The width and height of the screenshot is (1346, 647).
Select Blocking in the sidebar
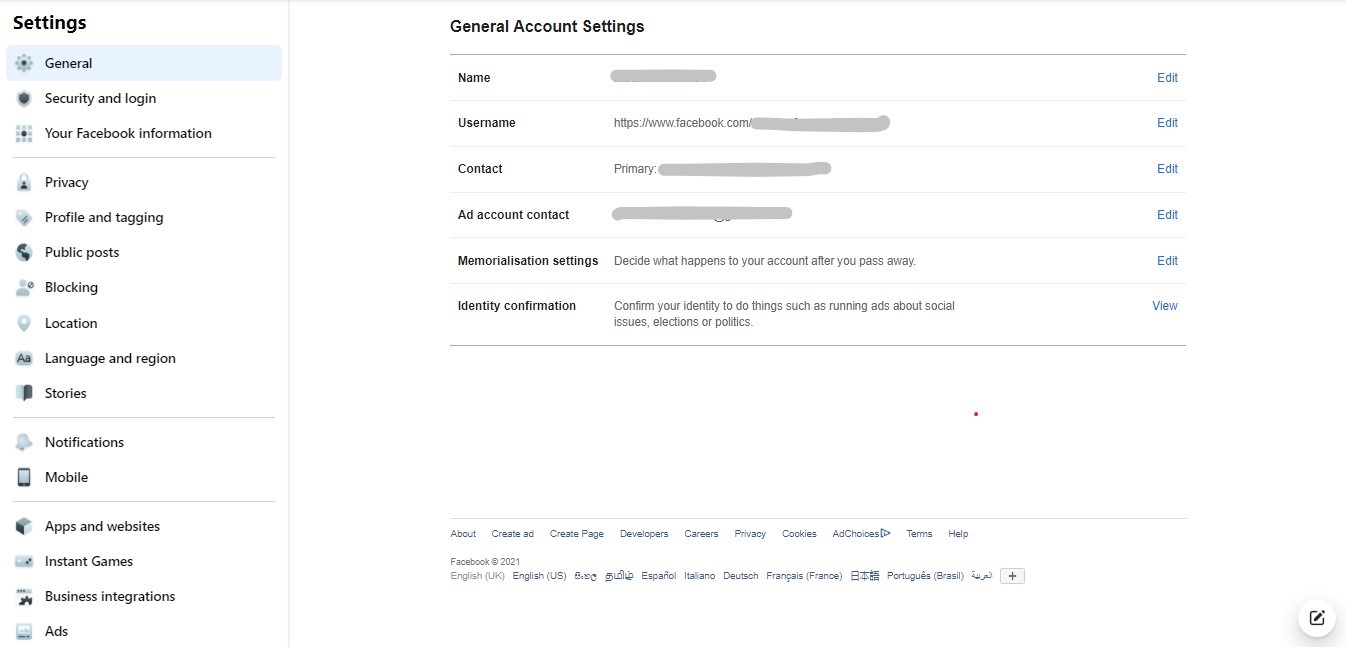(144, 287)
